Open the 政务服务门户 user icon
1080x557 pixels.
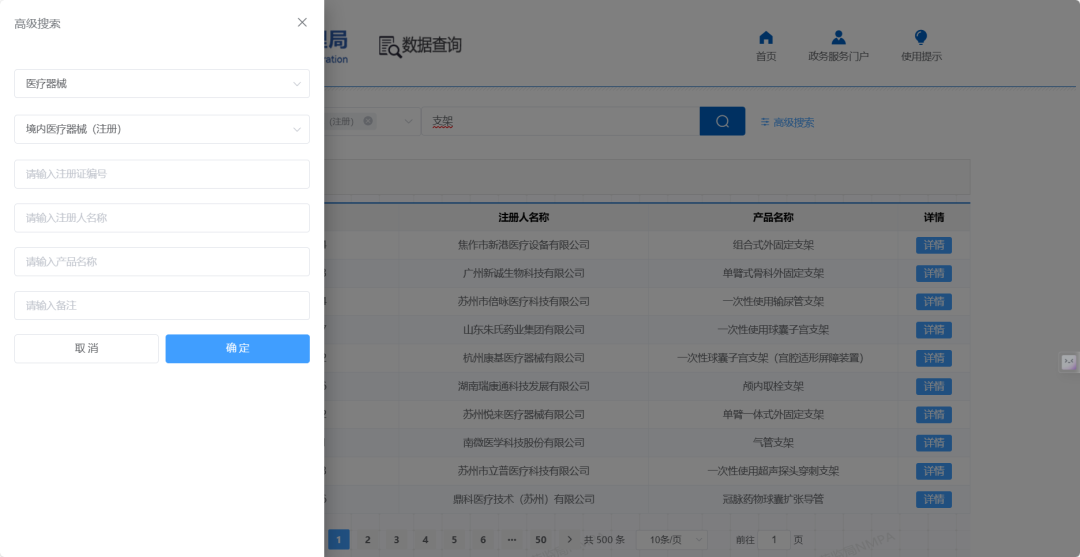(x=838, y=38)
